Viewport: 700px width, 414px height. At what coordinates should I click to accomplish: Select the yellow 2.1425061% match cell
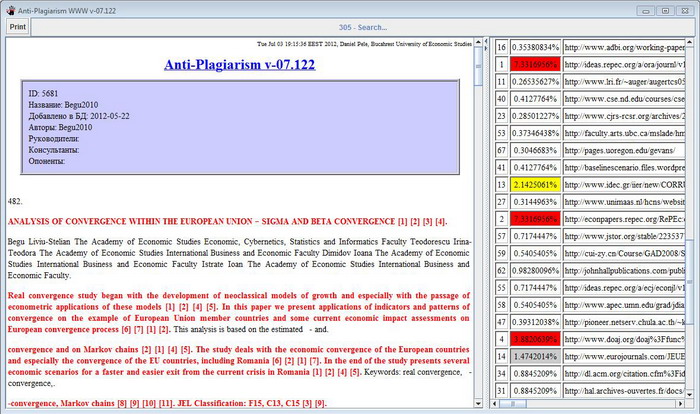[x=533, y=185]
